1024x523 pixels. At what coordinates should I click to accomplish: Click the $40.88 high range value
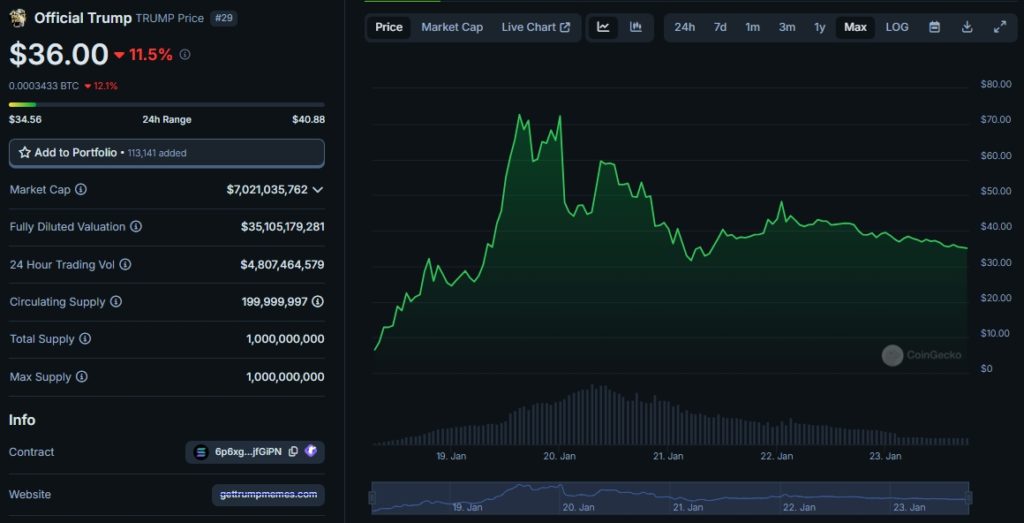[x=308, y=119]
